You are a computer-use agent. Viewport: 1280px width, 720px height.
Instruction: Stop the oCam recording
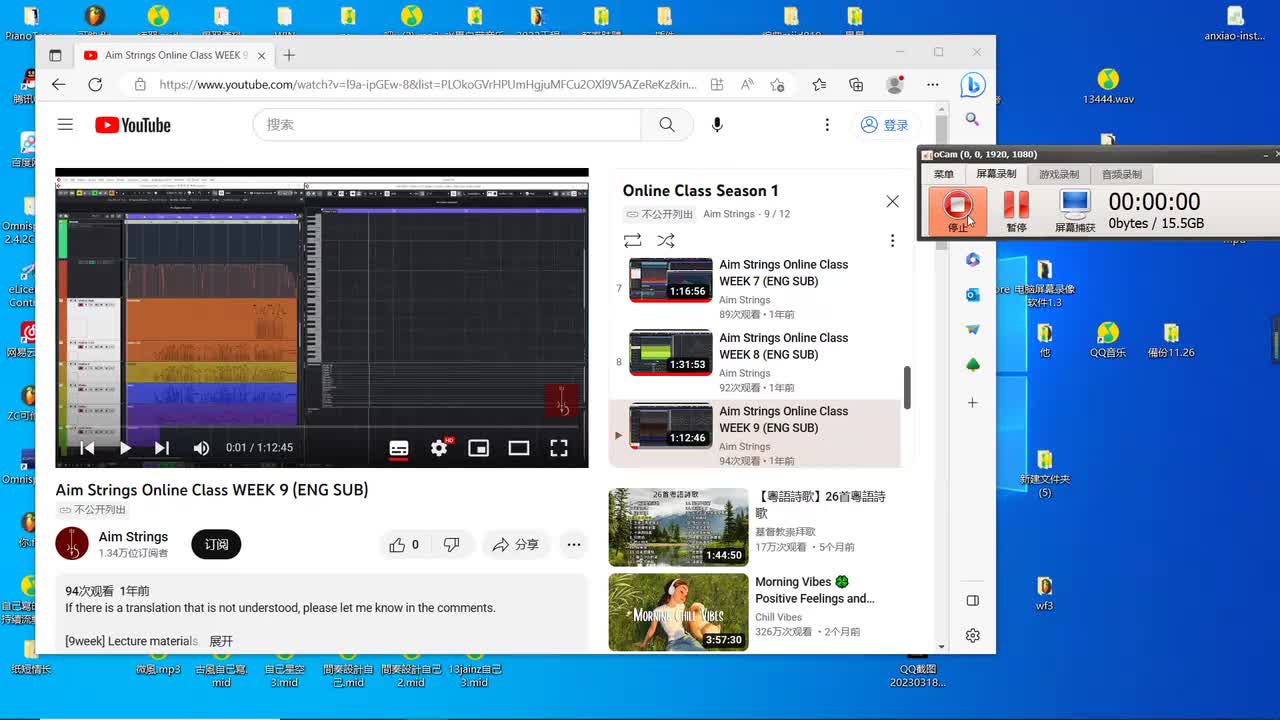958,210
